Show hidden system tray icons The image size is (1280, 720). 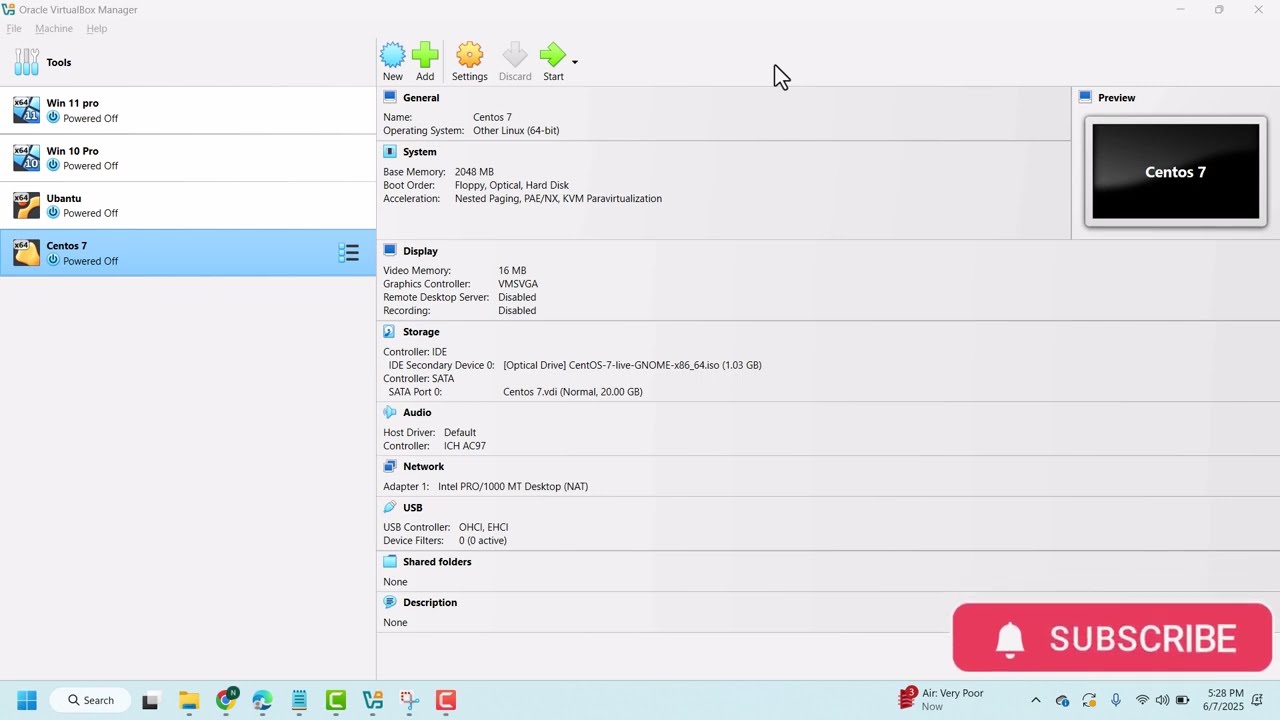1036,700
